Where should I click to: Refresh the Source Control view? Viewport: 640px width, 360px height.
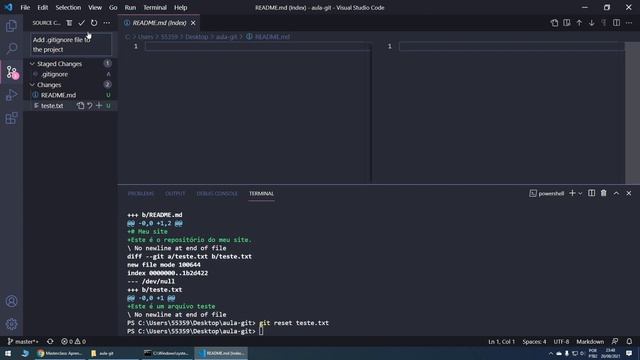[94, 23]
